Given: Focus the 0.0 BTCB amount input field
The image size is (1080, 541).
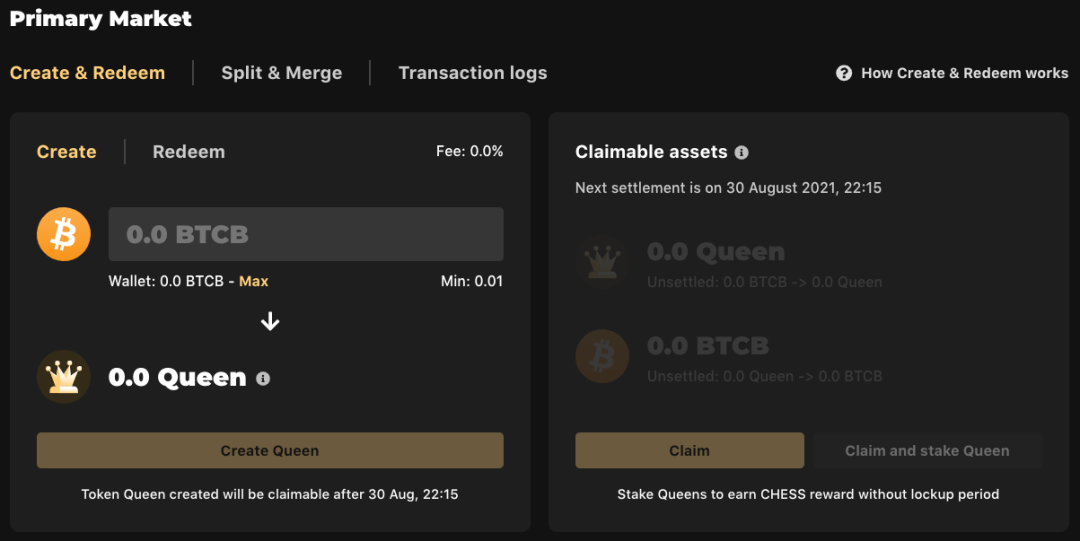Looking at the screenshot, I should pyautogui.click(x=306, y=234).
